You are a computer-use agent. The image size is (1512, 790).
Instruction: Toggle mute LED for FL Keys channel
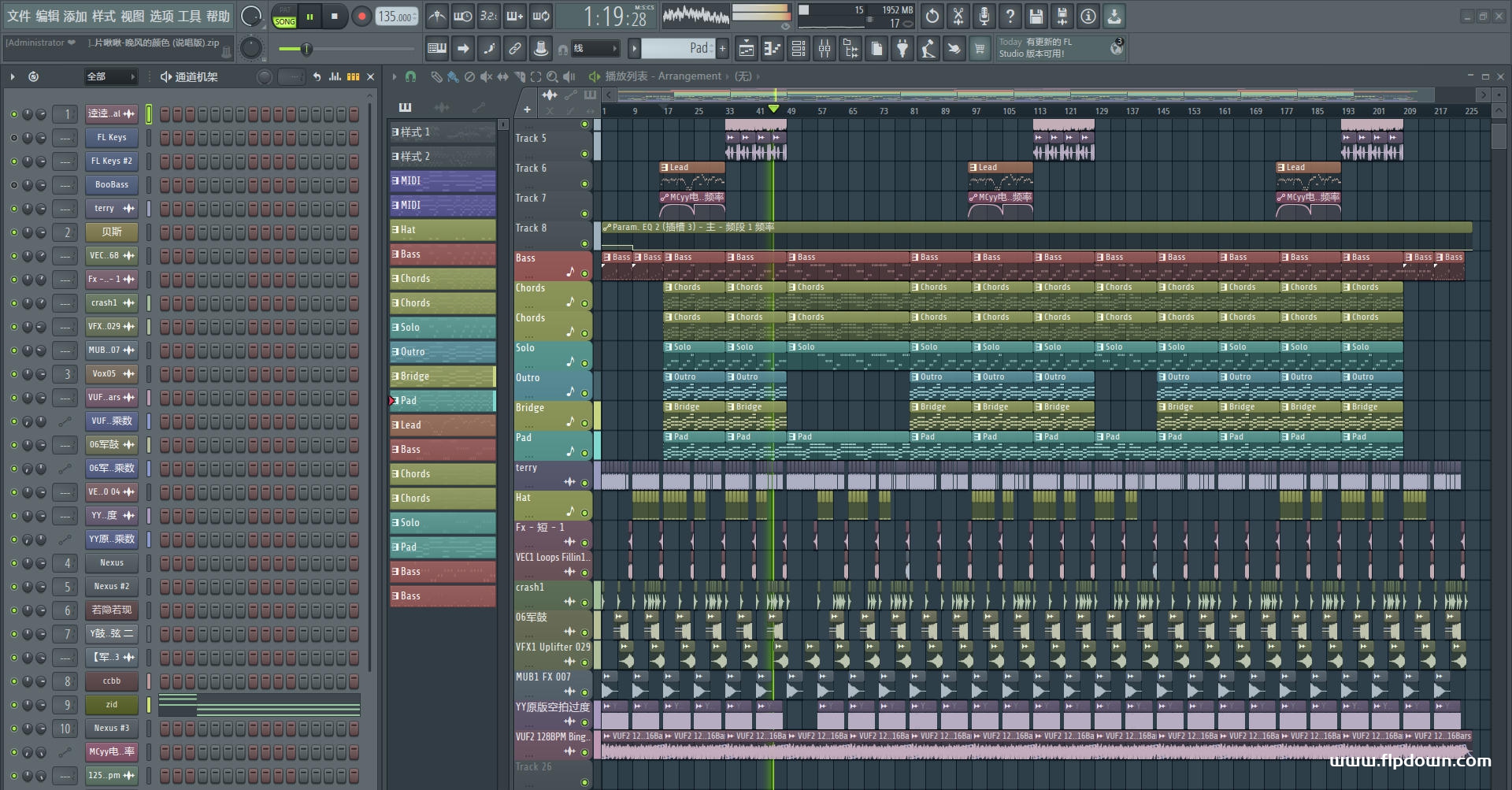coord(13,138)
